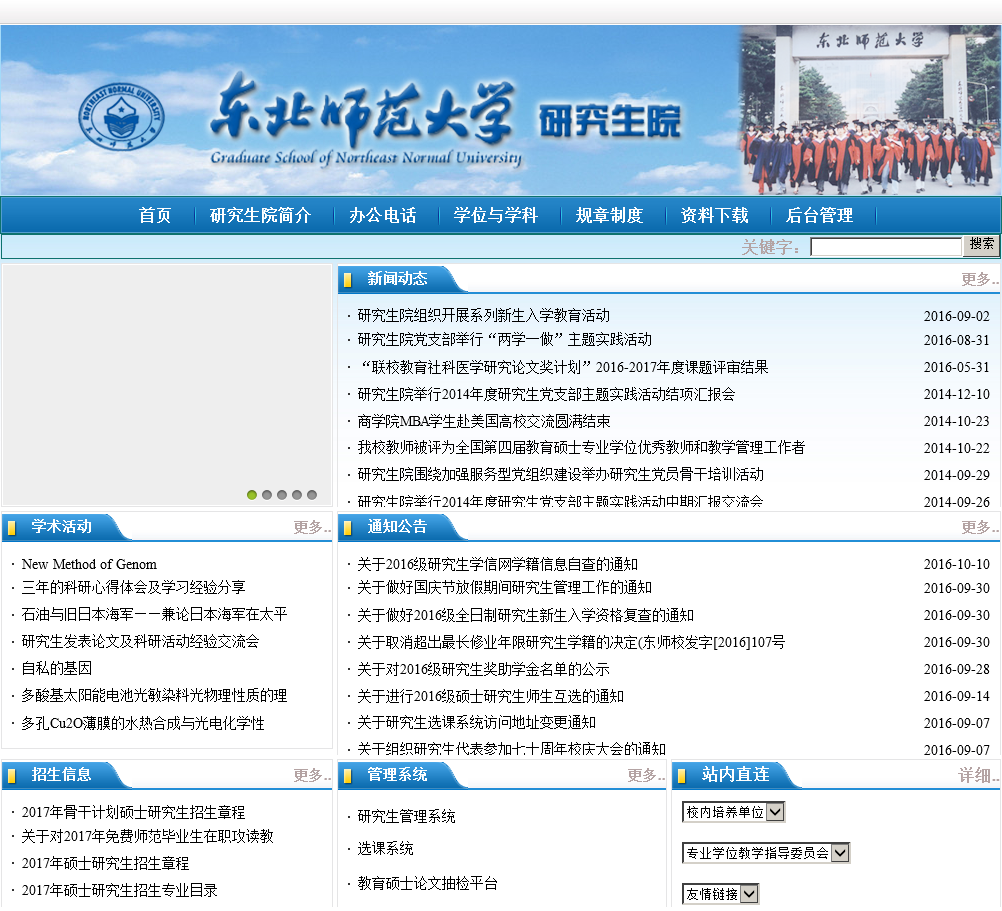Select the first green slideshow dot

click(x=252, y=494)
